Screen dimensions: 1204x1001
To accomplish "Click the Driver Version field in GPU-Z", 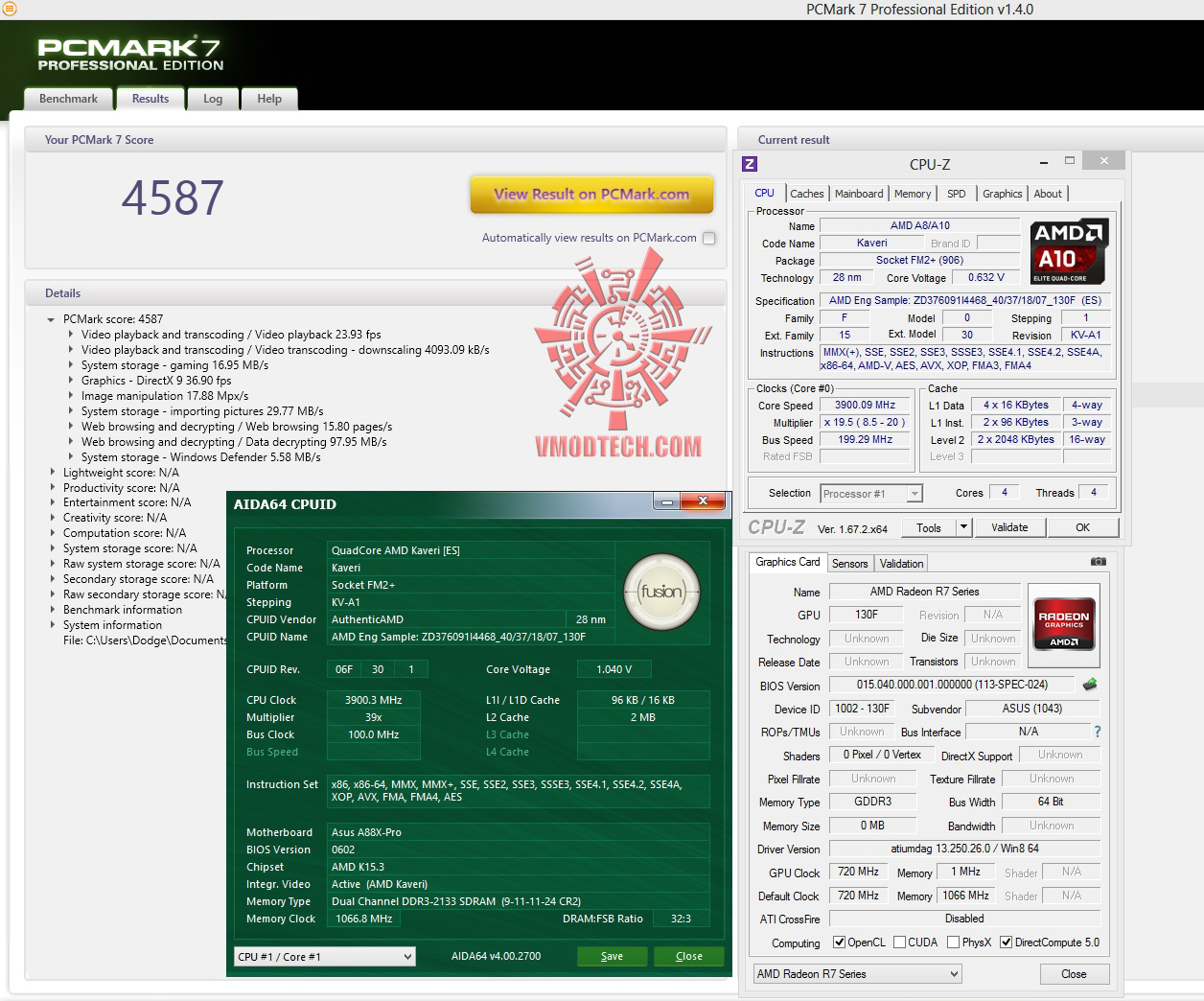I will click(964, 849).
